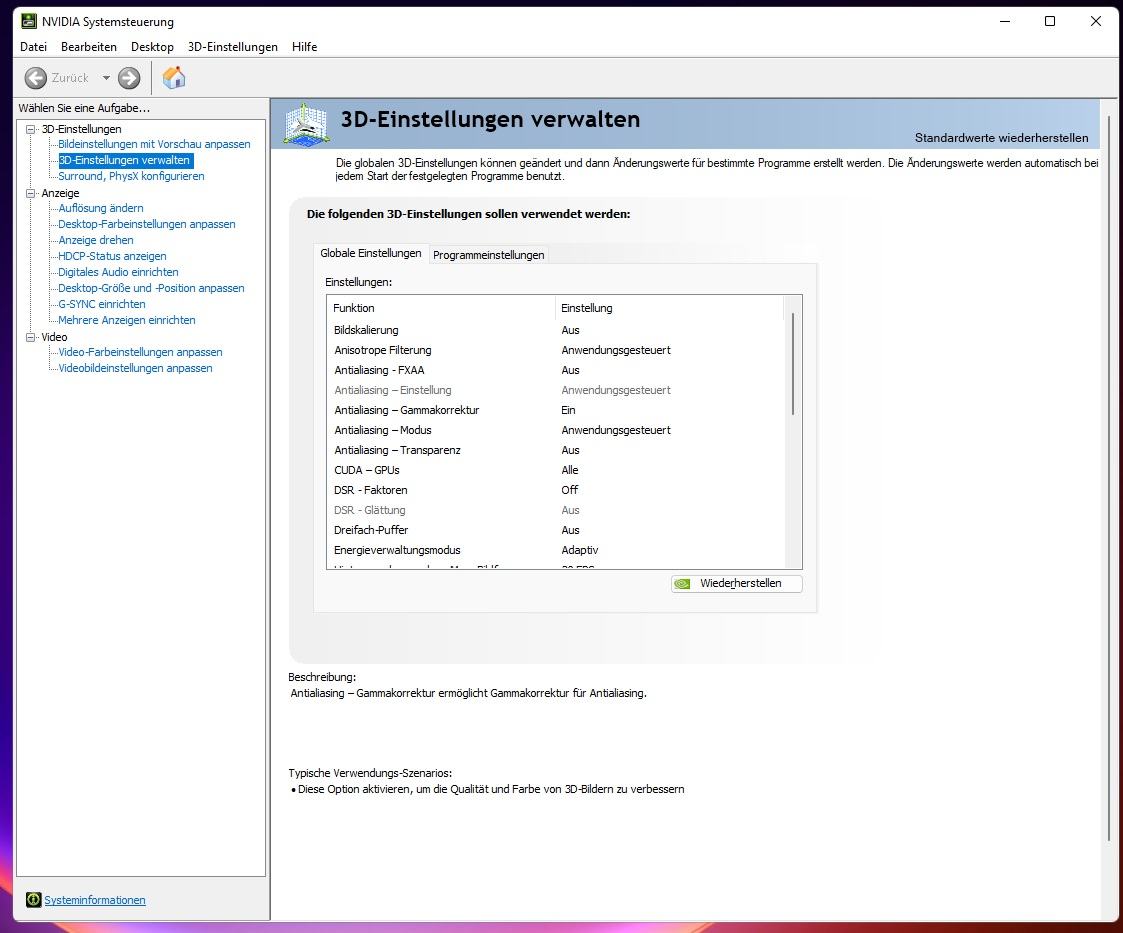
Task: Click the forward arrow icon
Action: pyautogui.click(x=129, y=78)
